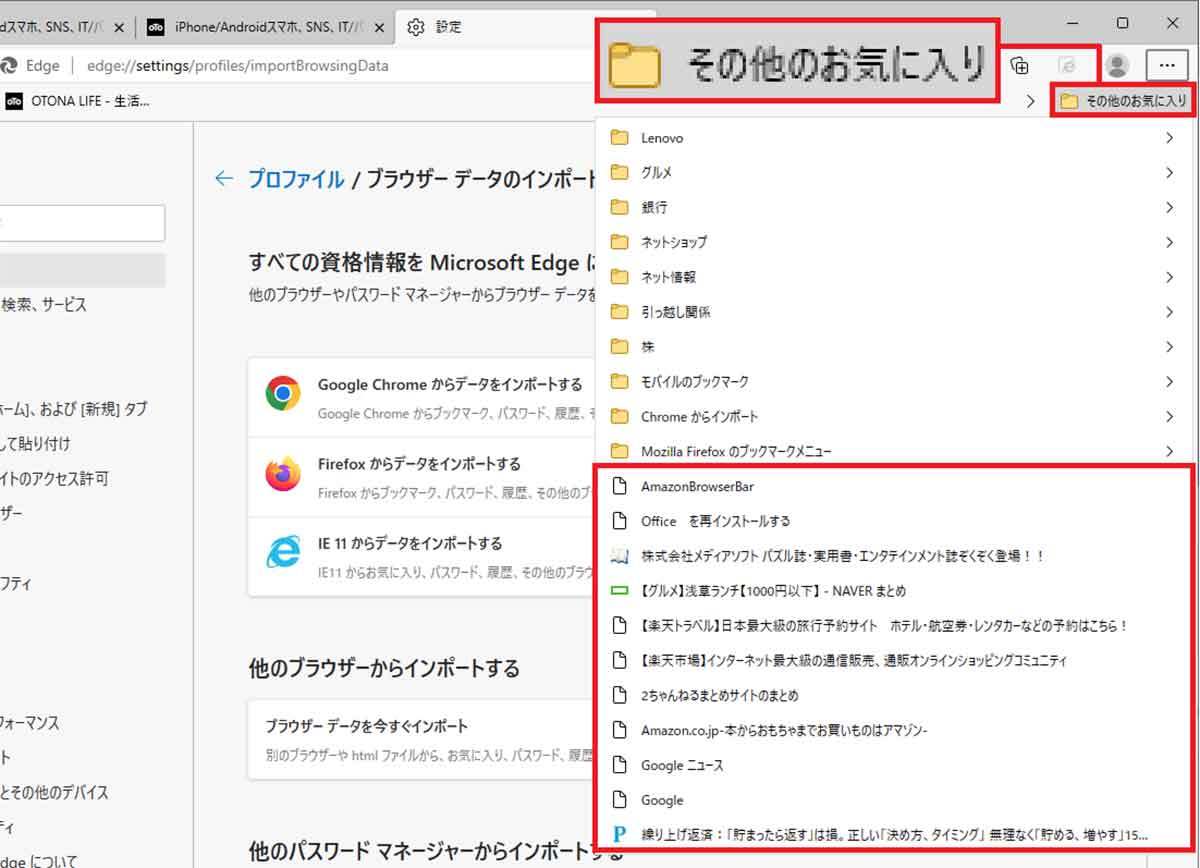
Task: Open 【楽天トラベル】 travel site favorite
Action: point(895,626)
